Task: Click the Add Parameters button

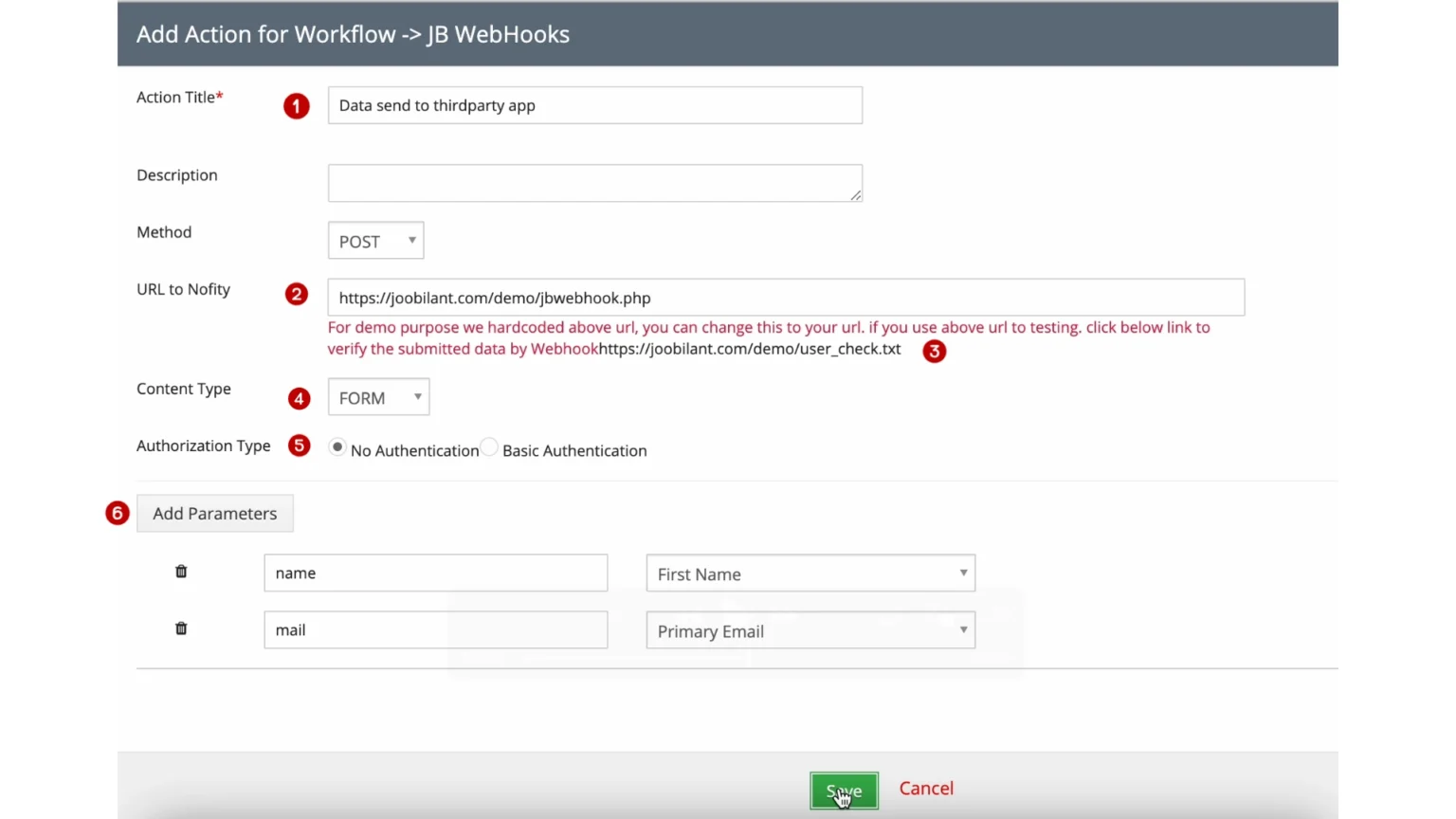Action: (x=214, y=513)
